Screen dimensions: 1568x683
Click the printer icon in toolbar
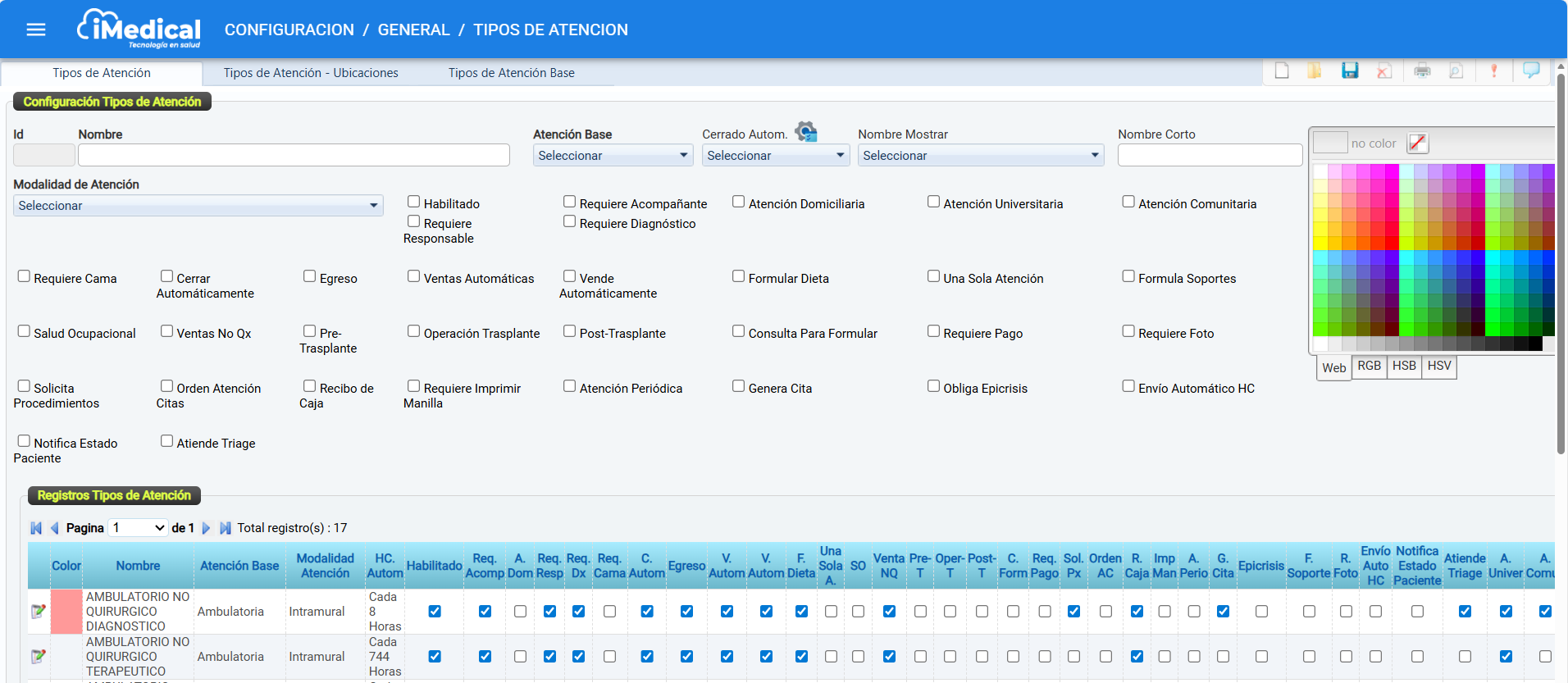tap(1422, 71)
